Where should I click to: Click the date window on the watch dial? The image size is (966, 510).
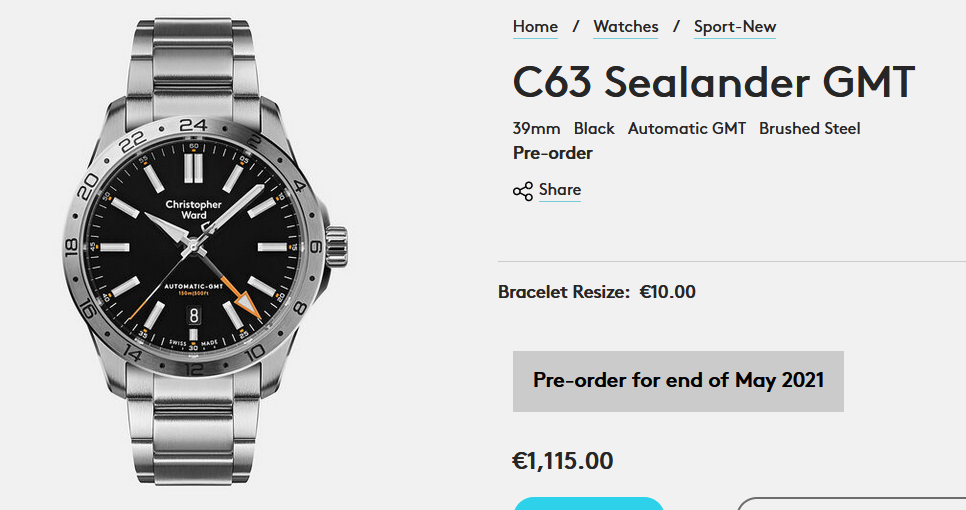[x=195, y=315]
